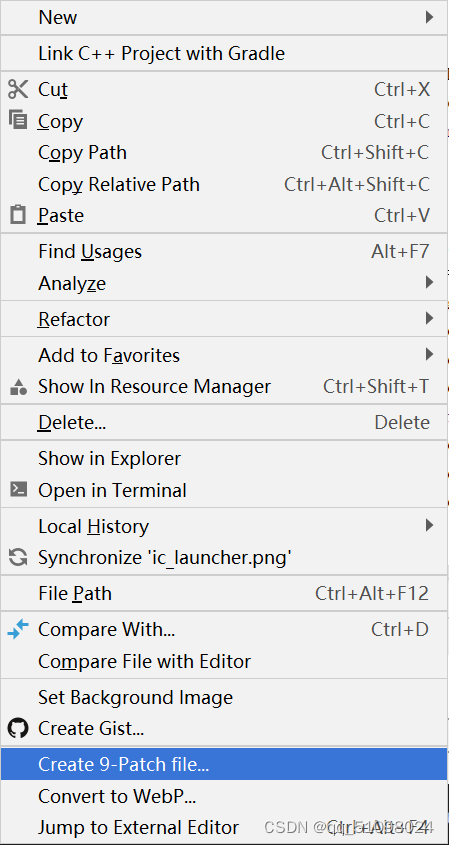The image size is (449, 845).
Task: Click the blue Compare With arrows icon
Action: [18, 629]
